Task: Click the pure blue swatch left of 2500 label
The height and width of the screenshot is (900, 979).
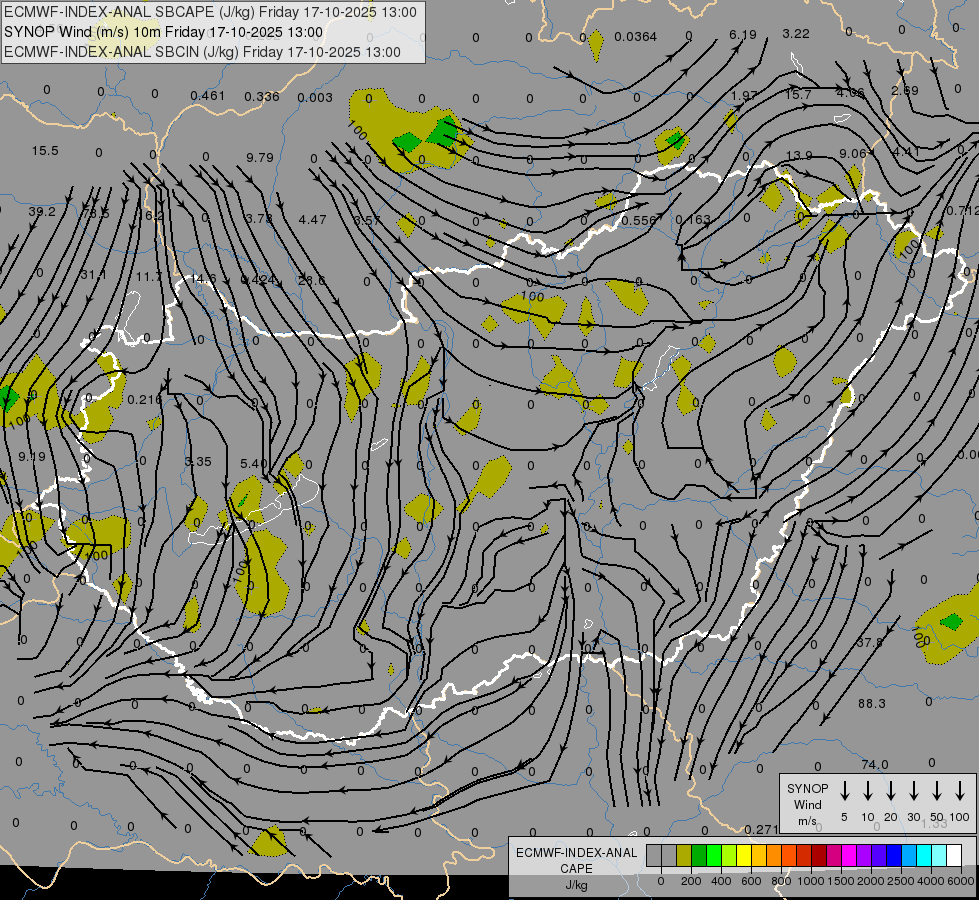Action: (894, 856)
